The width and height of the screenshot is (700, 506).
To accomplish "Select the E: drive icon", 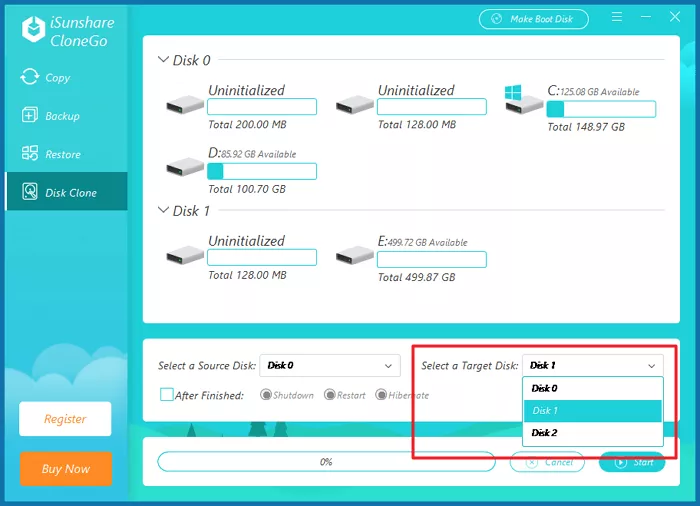I will [x=354, y=255].
